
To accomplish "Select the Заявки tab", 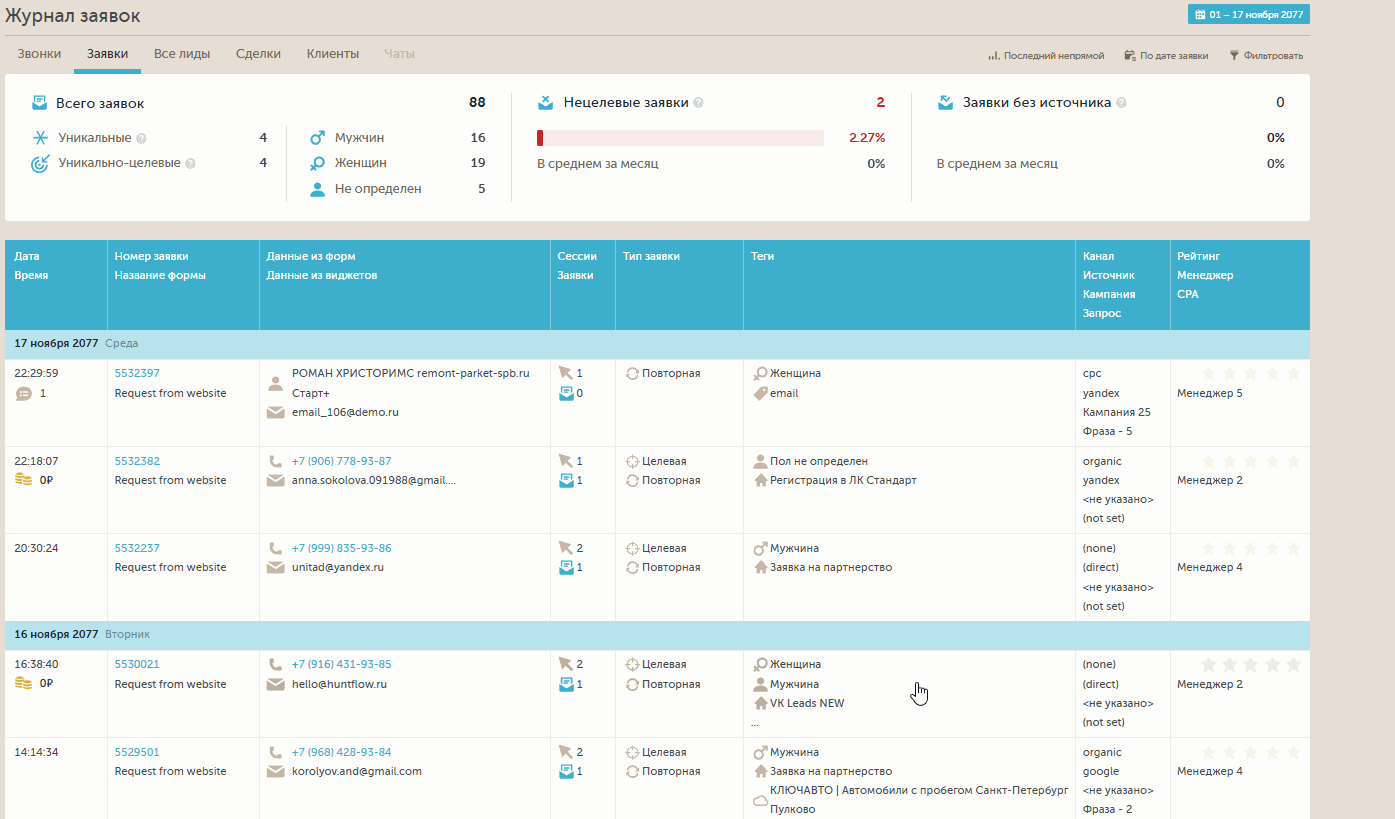I will [x=107, y=54].
